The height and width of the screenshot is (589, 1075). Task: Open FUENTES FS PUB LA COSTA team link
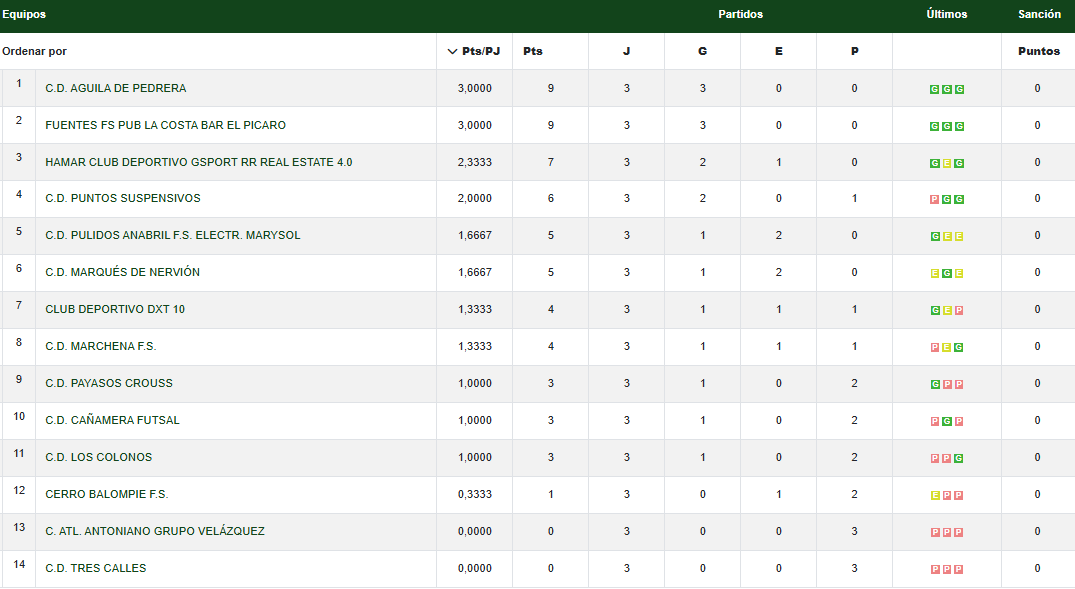click(x=166, y=125)
